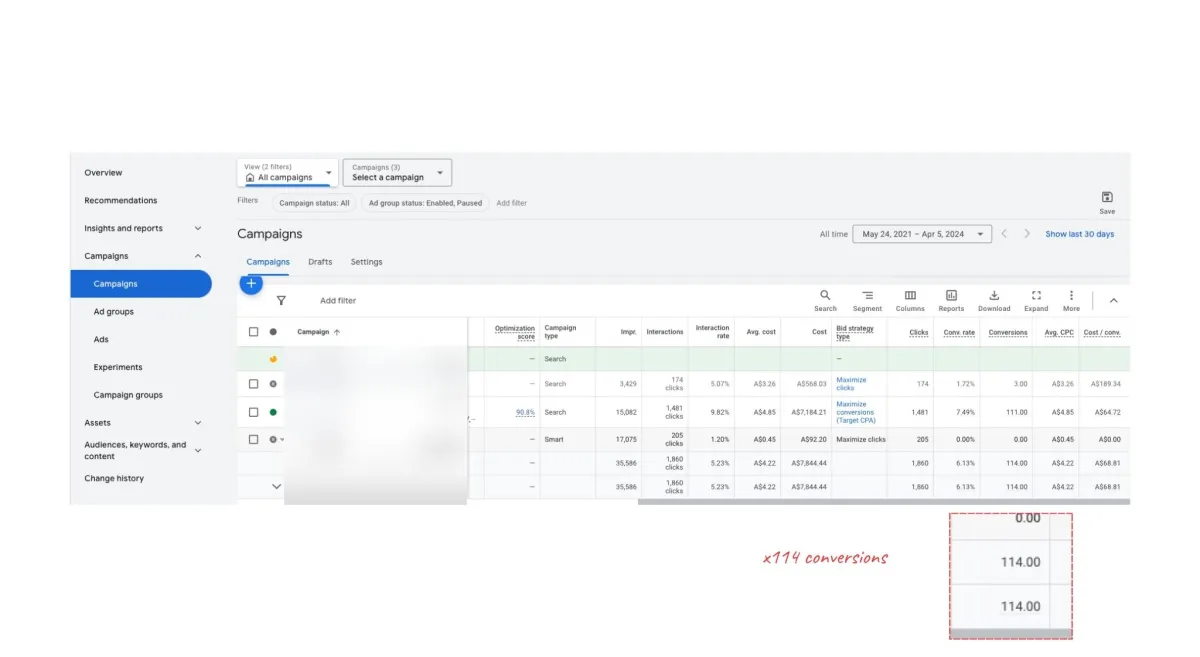Open Recommendations in the sidebar

[121, 200]
